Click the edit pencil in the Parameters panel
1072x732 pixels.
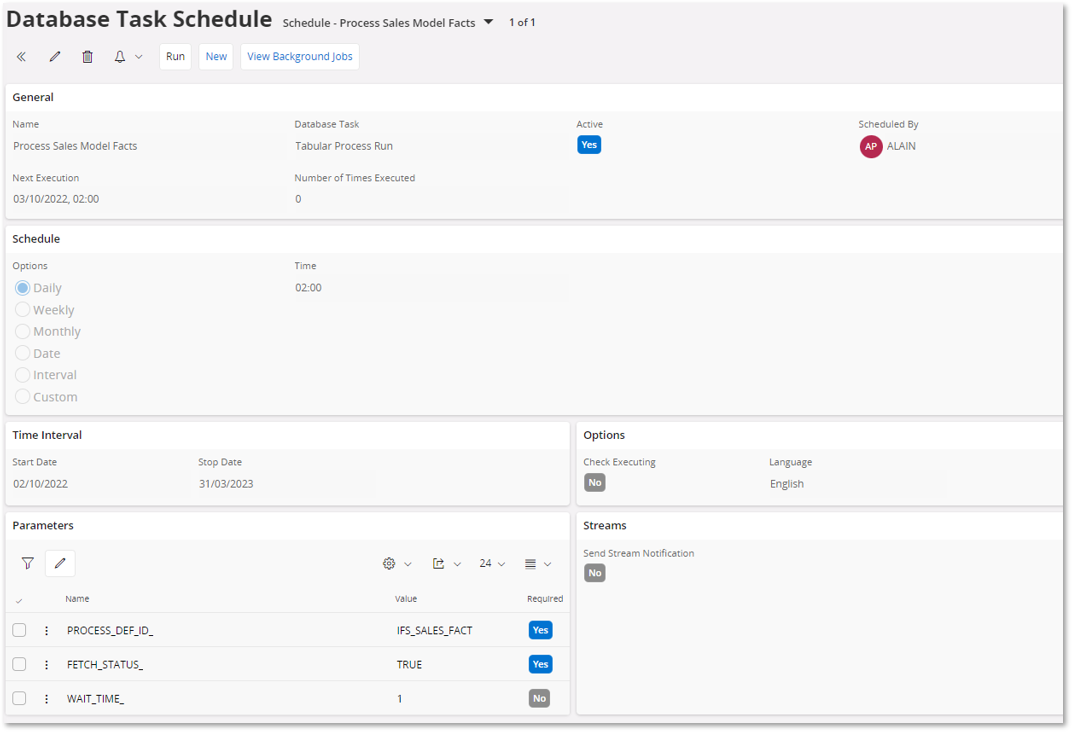[x=60, y=563]
